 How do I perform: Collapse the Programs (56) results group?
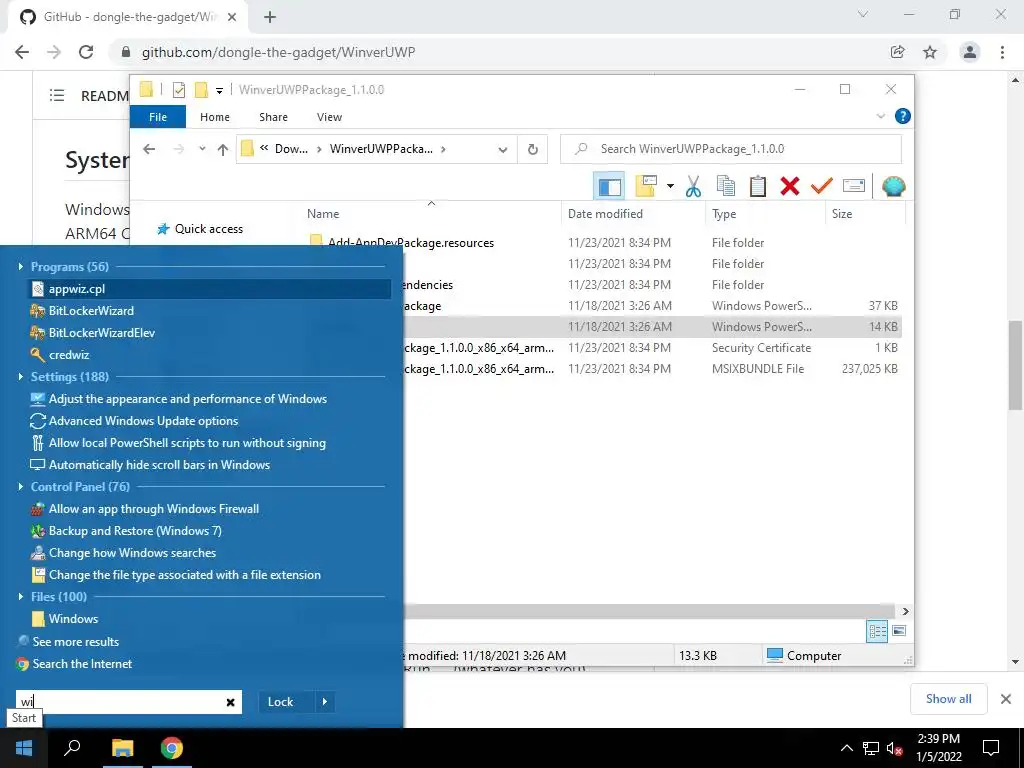21,266
